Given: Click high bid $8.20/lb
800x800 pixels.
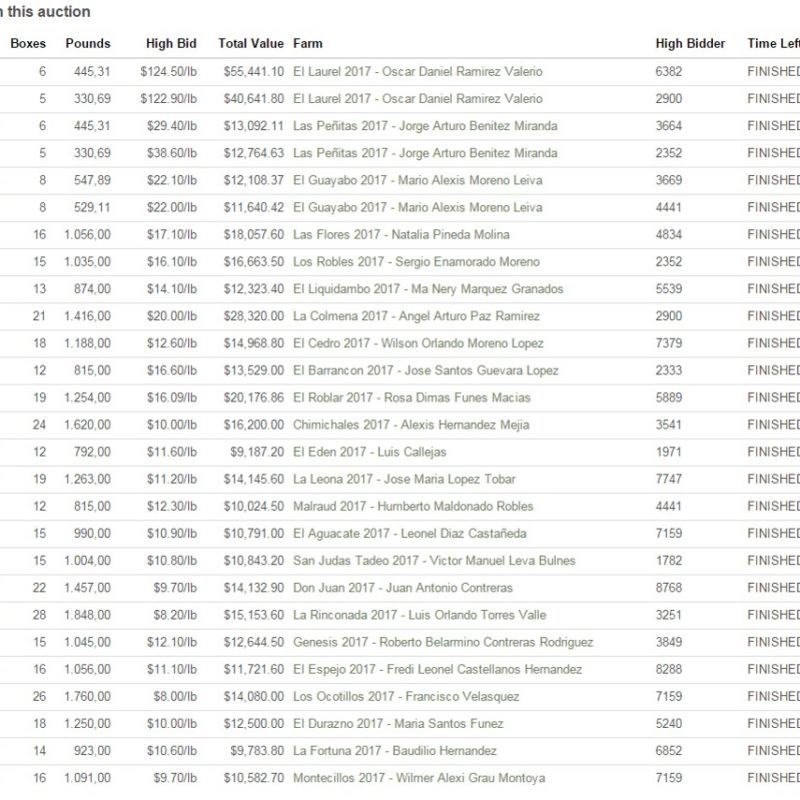Looking at the screenshot, I should [x=175, y=615].
